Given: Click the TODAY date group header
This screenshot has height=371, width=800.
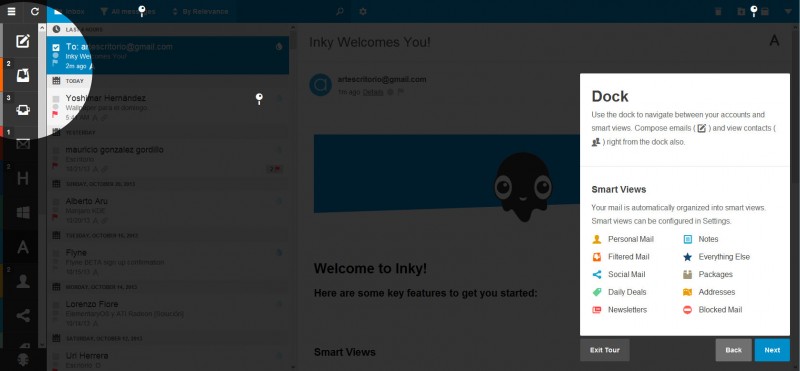Looking at the screenshot, I should tap(168, 81).
